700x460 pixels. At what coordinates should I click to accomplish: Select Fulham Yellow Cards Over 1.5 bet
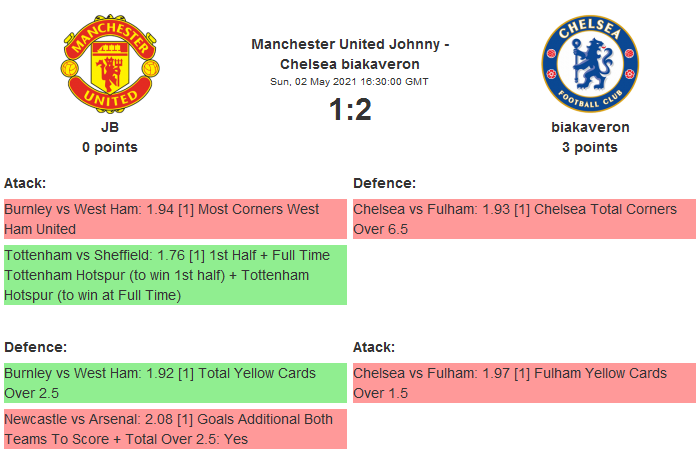(523, 383)
